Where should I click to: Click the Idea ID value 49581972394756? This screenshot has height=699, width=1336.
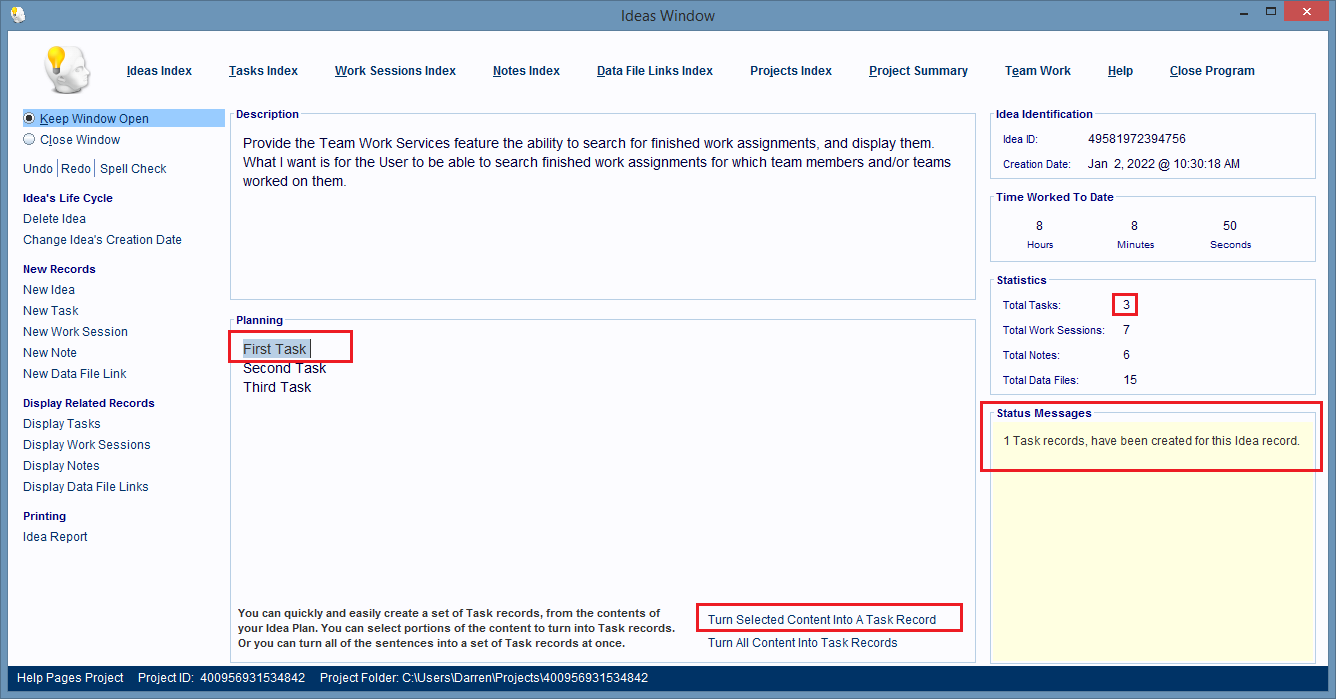tap(1137, 139)
